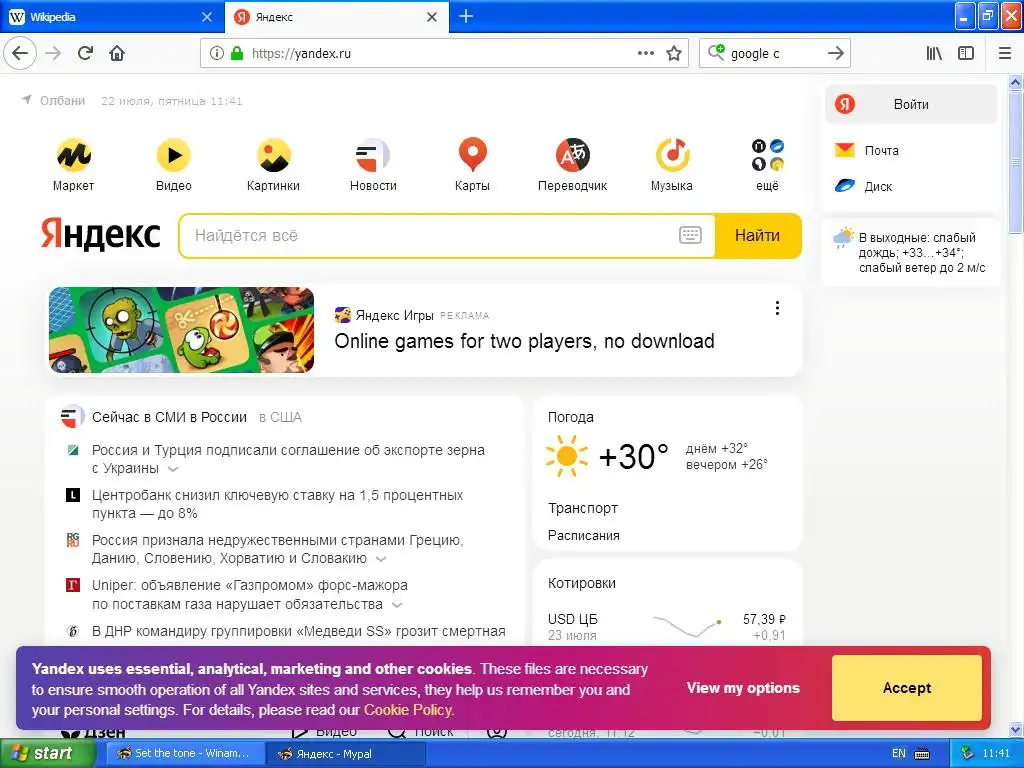Open the weekend weather forecast widget

[x=910, y=252]
